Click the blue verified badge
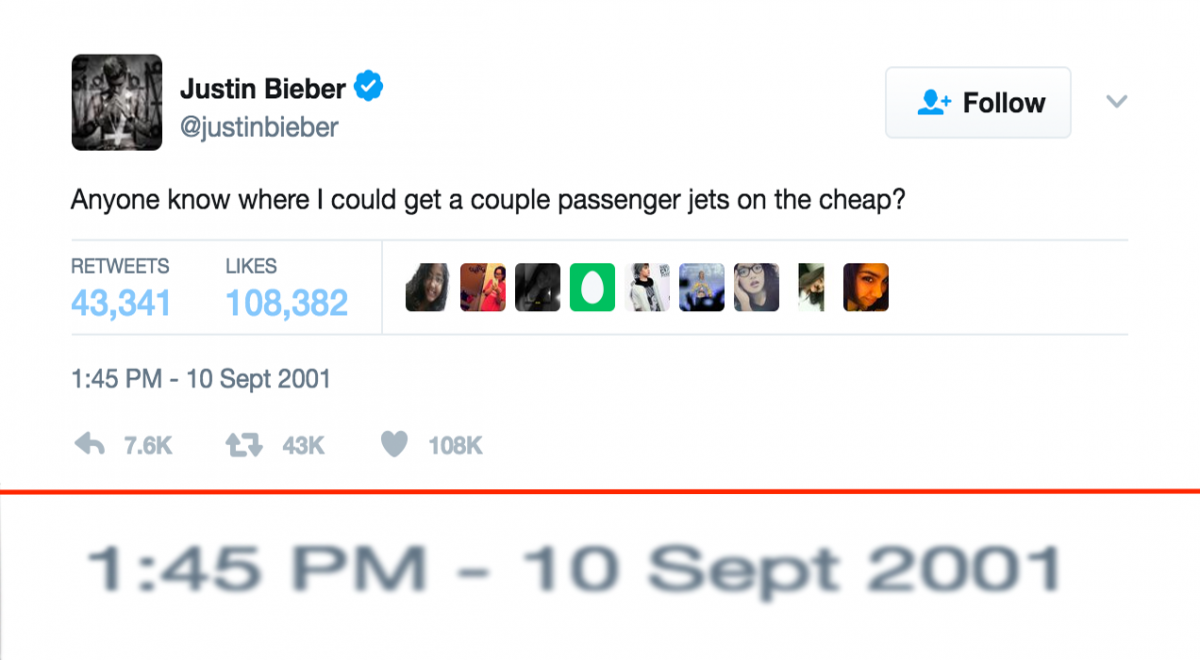 tap(370, 88)
